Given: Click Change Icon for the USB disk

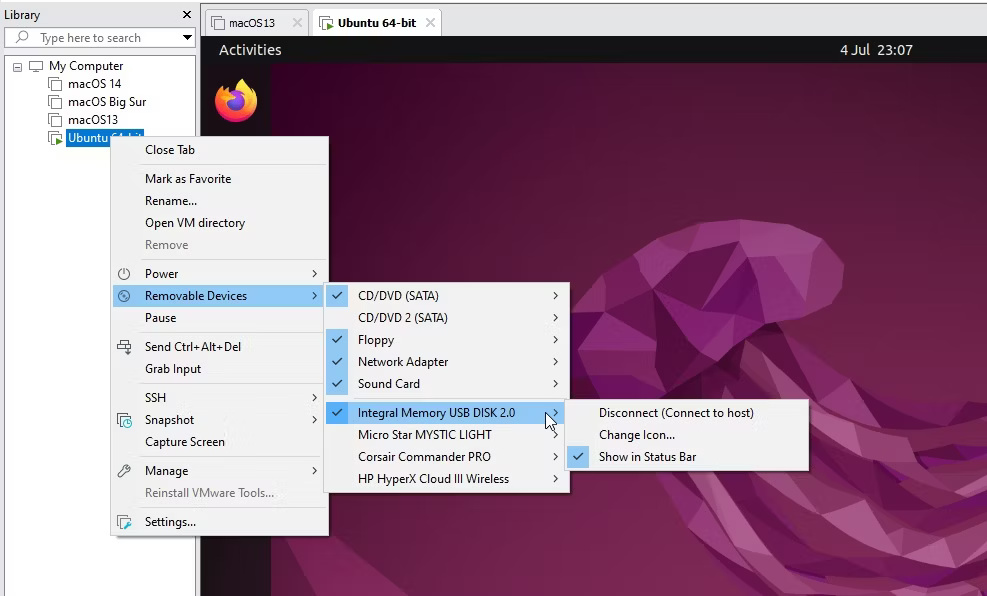Looking at the screenshot, I should click(x=637, y=435).
